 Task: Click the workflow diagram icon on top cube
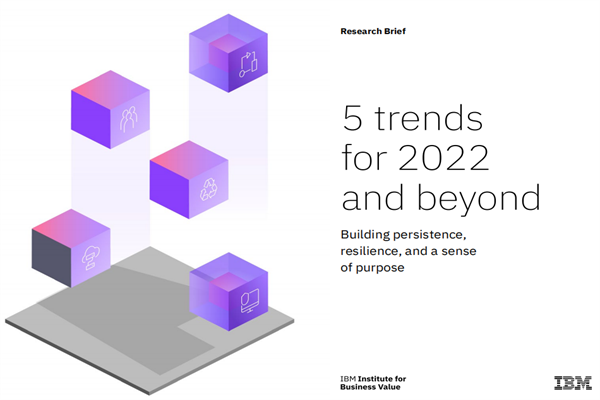[248, 64]
